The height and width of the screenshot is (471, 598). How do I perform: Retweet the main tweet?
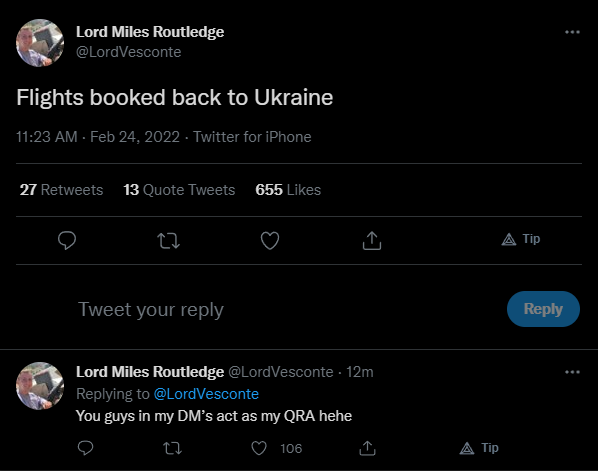click(x=168, y=241)
